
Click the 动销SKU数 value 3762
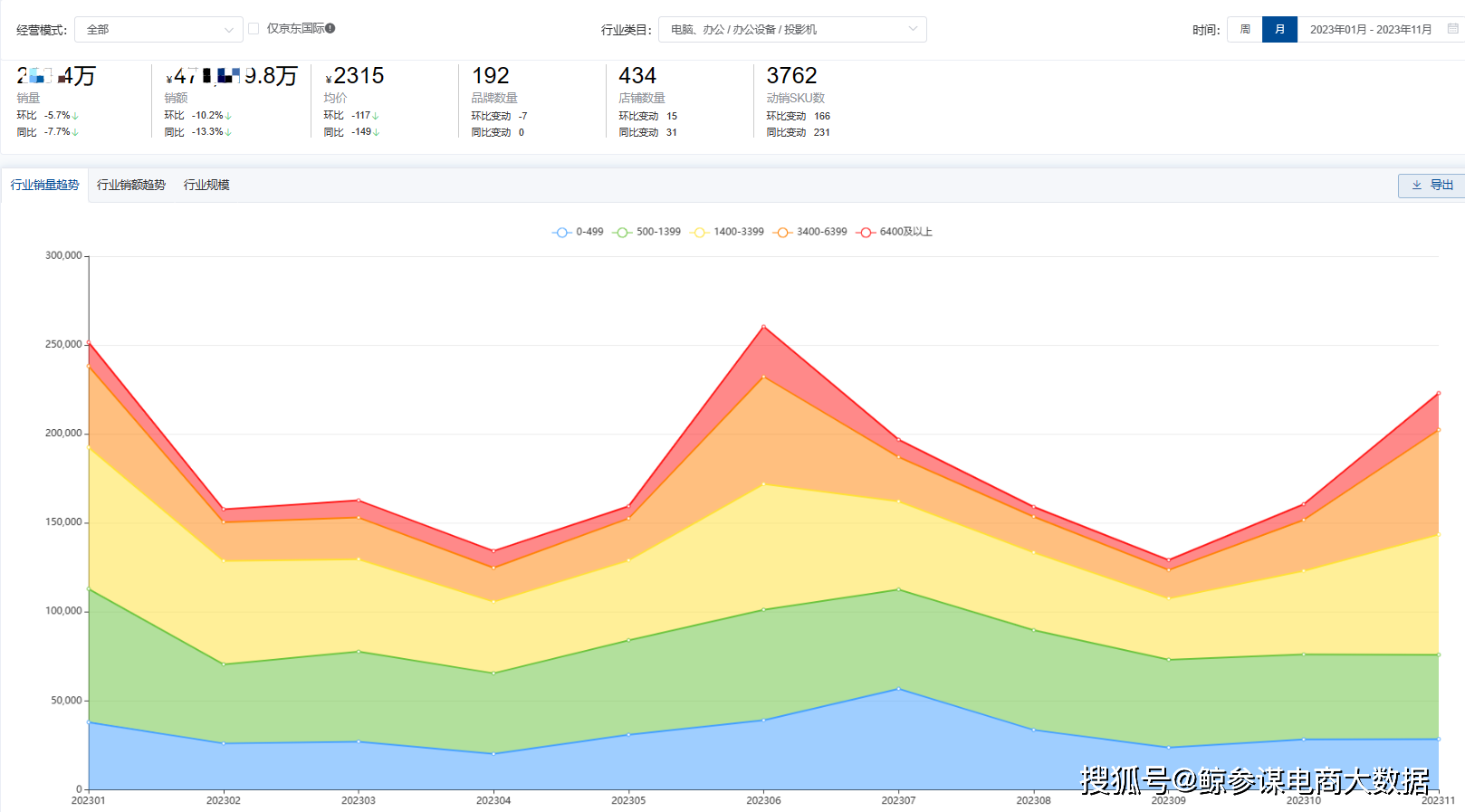pos(791,76)
